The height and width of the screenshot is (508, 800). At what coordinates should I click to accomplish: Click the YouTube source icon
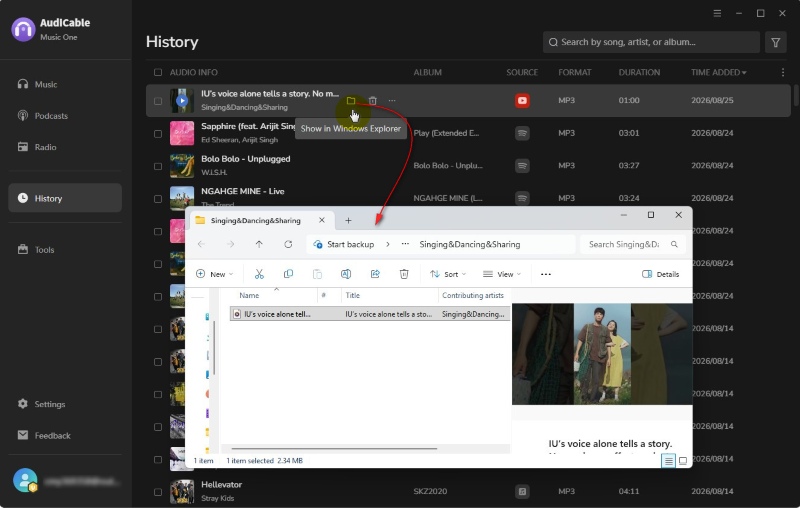click(522, 100)
